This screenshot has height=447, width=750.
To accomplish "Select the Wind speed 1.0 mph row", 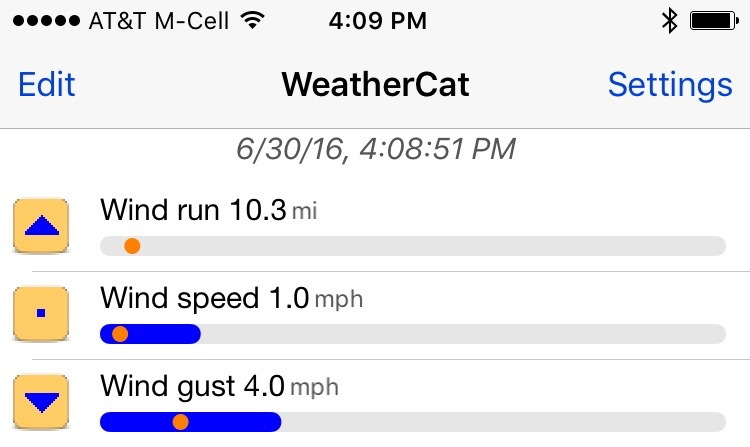I will click(375, 316).
